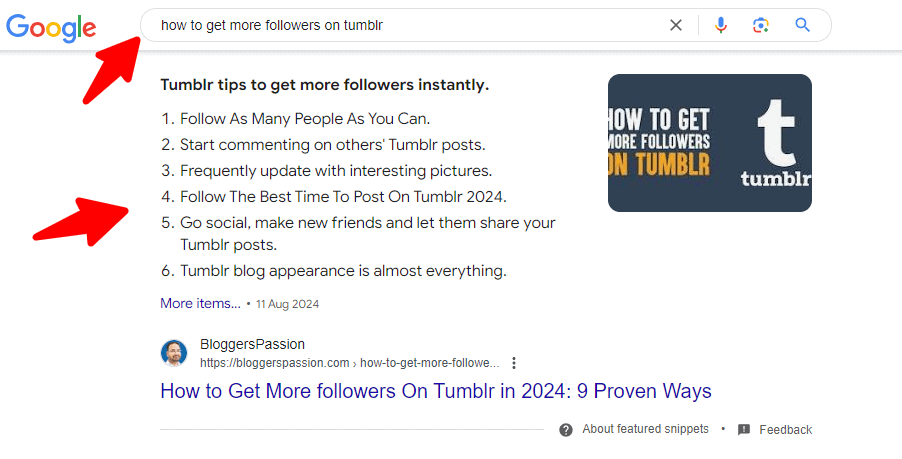902x459 pixels.
Task: Click the "Follow As Many People As You Can" item
Action: coord(305,119)
